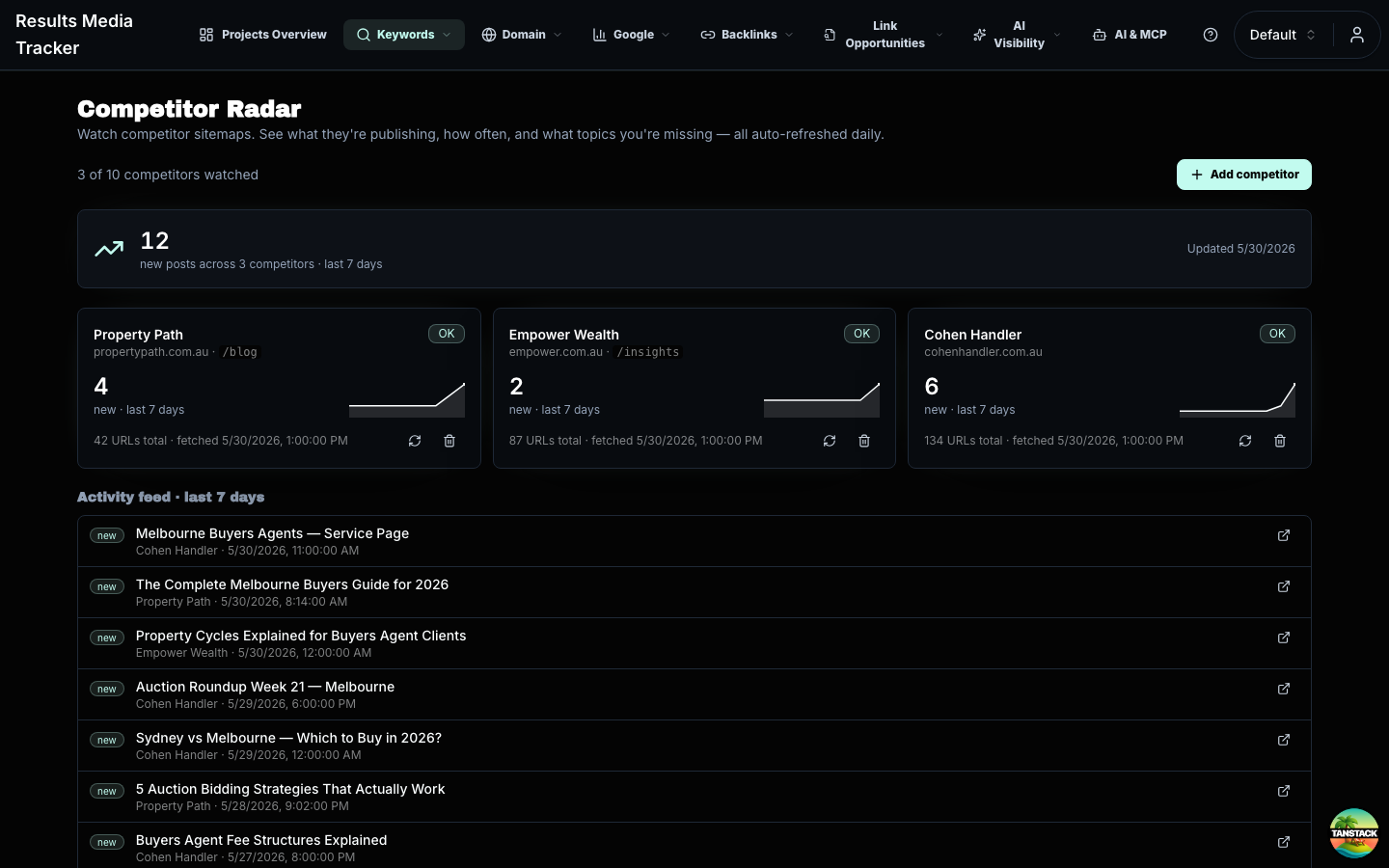Open the AI & MCP page
Viewport: 1389px width, 868px height.
click(x=1130, y=35)
